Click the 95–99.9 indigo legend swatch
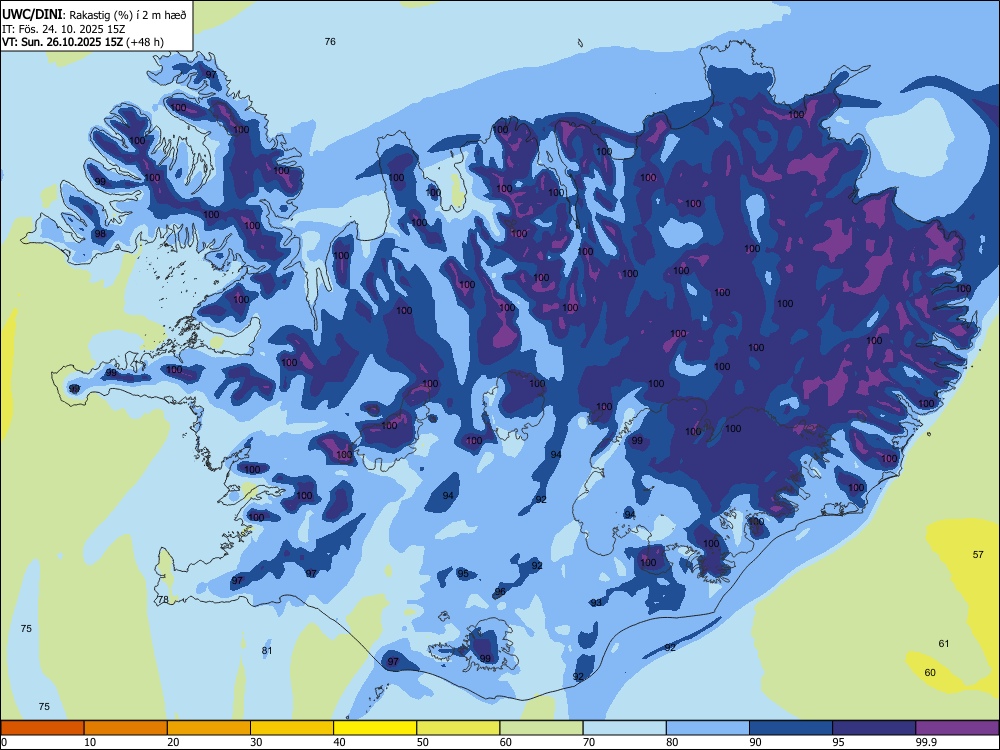 click(874, 728)
